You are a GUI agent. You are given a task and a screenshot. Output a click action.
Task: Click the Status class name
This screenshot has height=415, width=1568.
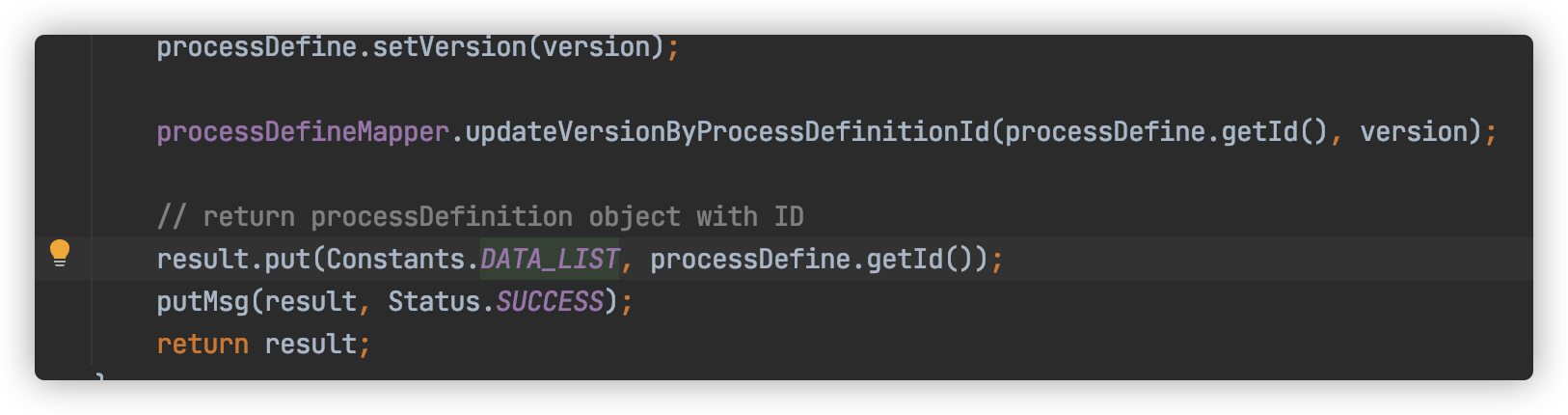click(x=434, y=301)
